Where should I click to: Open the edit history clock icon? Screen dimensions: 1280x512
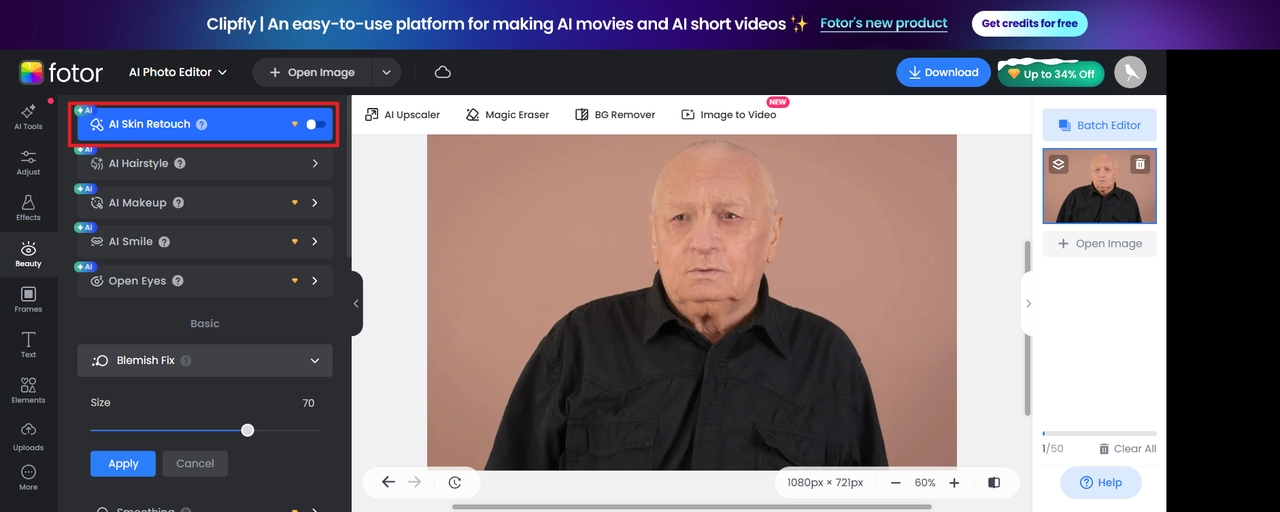coord(455,482)
